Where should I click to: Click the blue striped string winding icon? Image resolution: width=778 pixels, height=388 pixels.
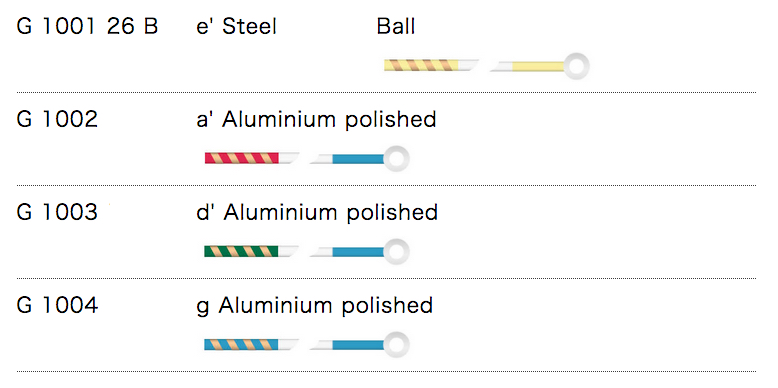[252, 344]
